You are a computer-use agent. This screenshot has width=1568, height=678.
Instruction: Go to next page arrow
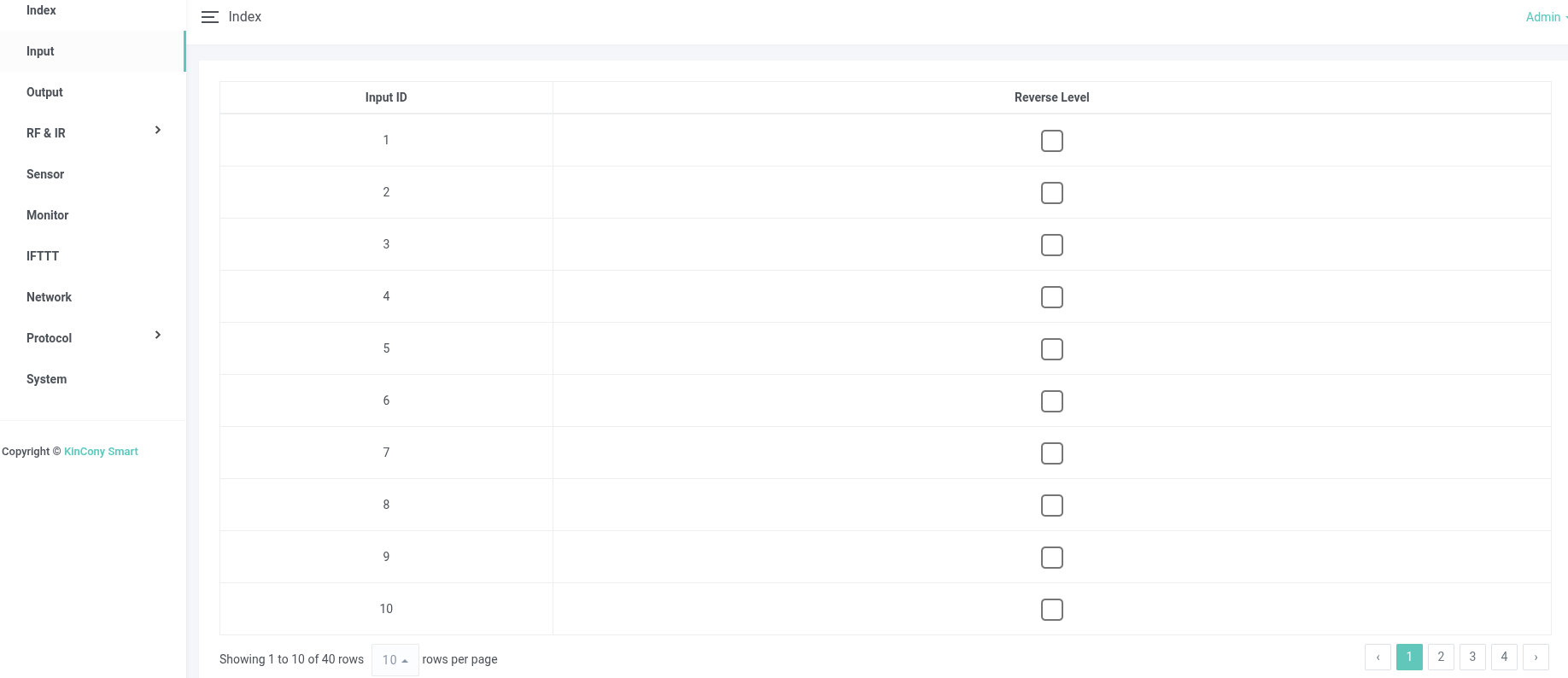[x=1536, y=657]
